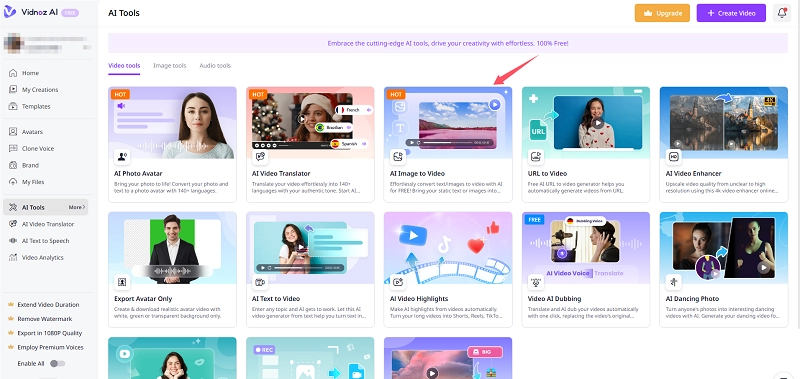Click the Create Video button
The width and height of the screenshot is (800, 379).
pyautogui.click(x=731, y=13)
